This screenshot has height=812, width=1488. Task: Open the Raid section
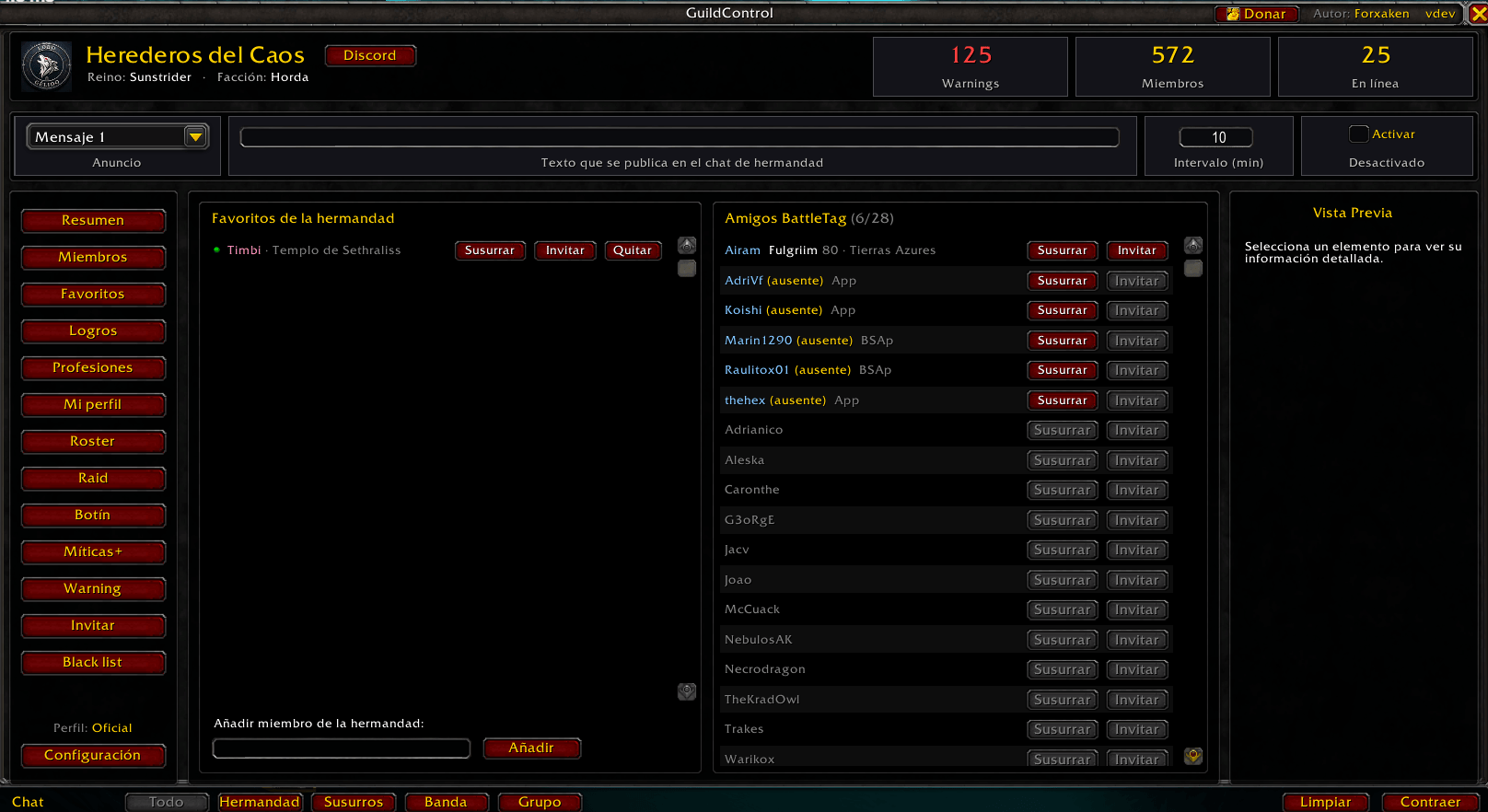tap(93, 479)
